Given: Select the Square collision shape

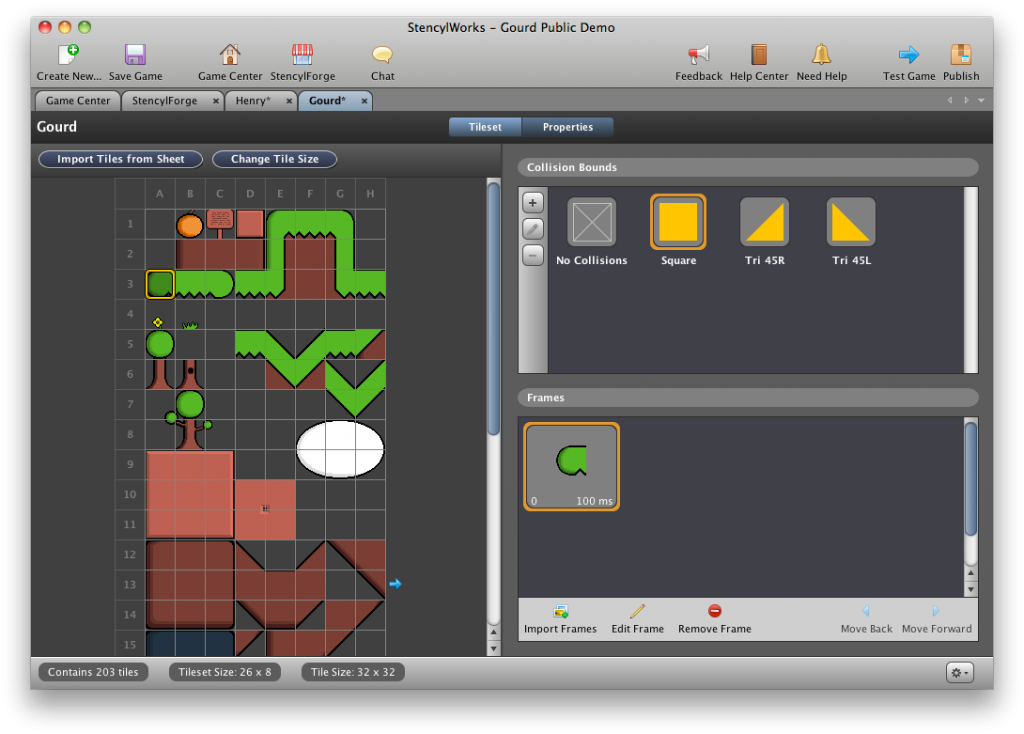Looking at the screenshot, I should 678,222.
